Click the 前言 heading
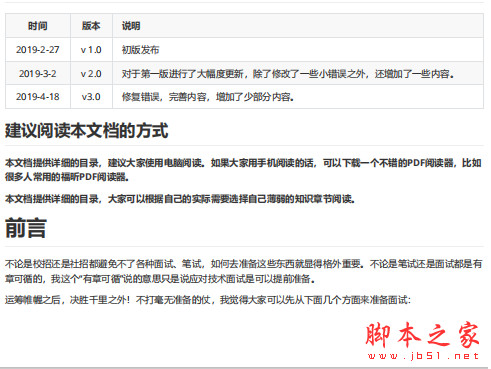491x369 pixels. [x=26, y=228]
